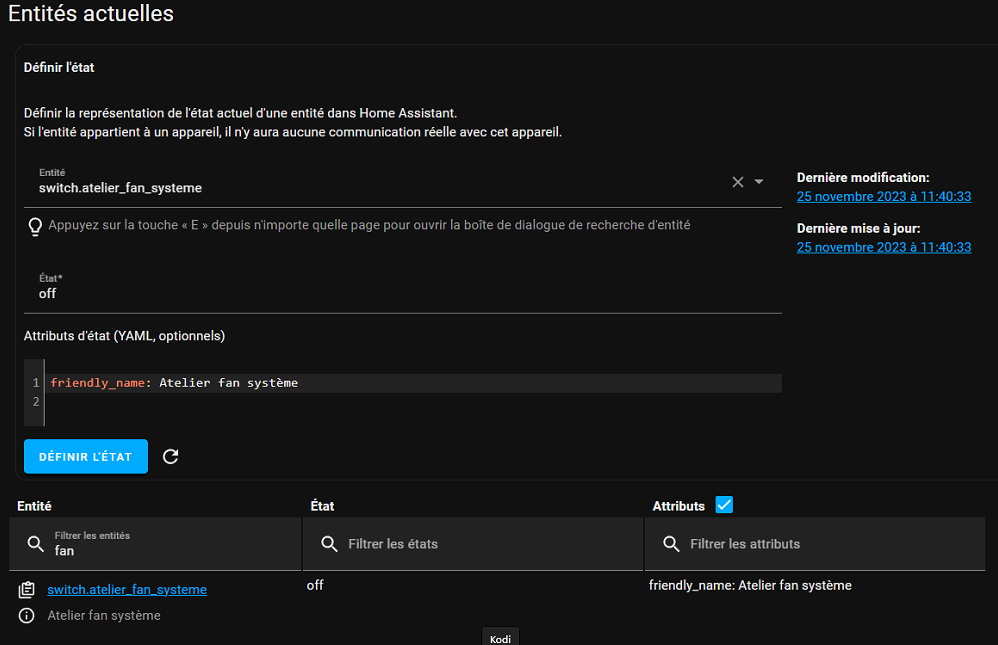Open the switch.atelier_fan_systeme link in the table
This screenshot has height=645, width=998.
pyautogui.click(x=127, y=590)
